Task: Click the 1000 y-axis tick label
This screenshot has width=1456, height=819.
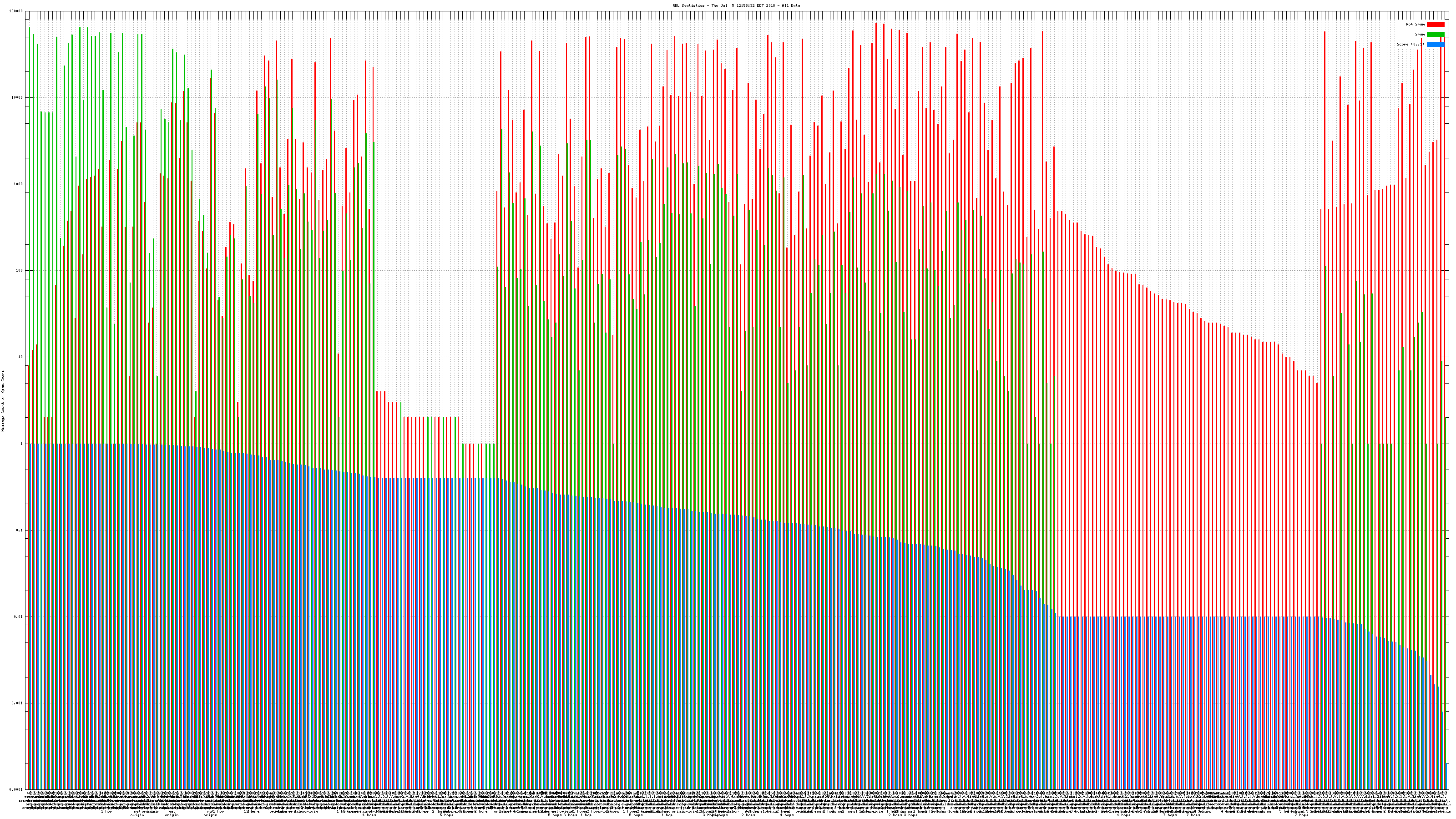Action: point(19,184)
